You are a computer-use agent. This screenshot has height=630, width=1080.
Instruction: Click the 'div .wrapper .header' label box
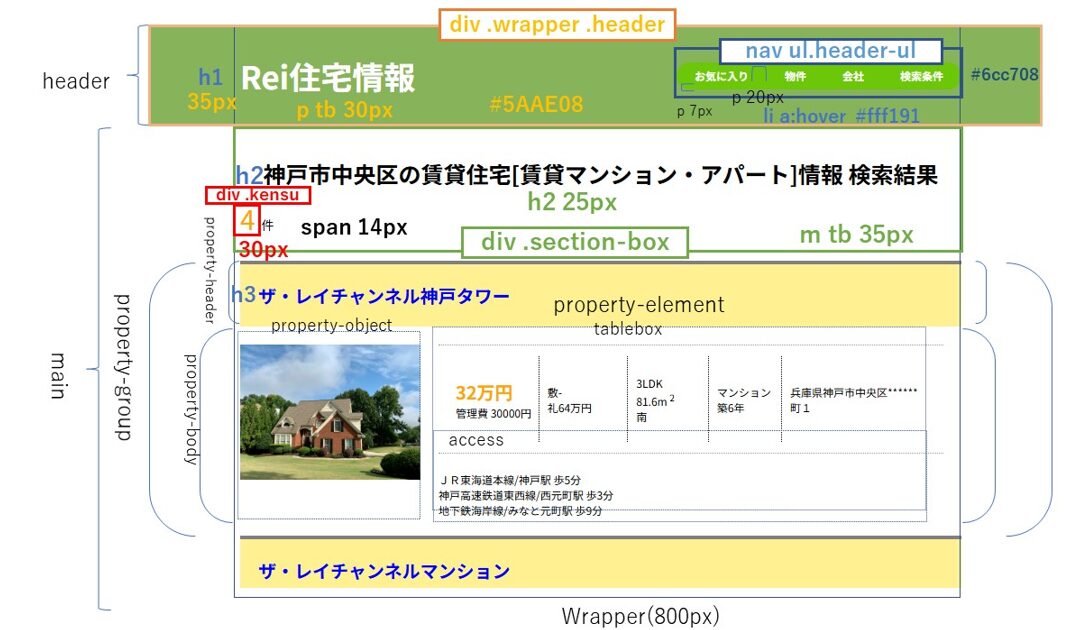(x=557, y=25)
